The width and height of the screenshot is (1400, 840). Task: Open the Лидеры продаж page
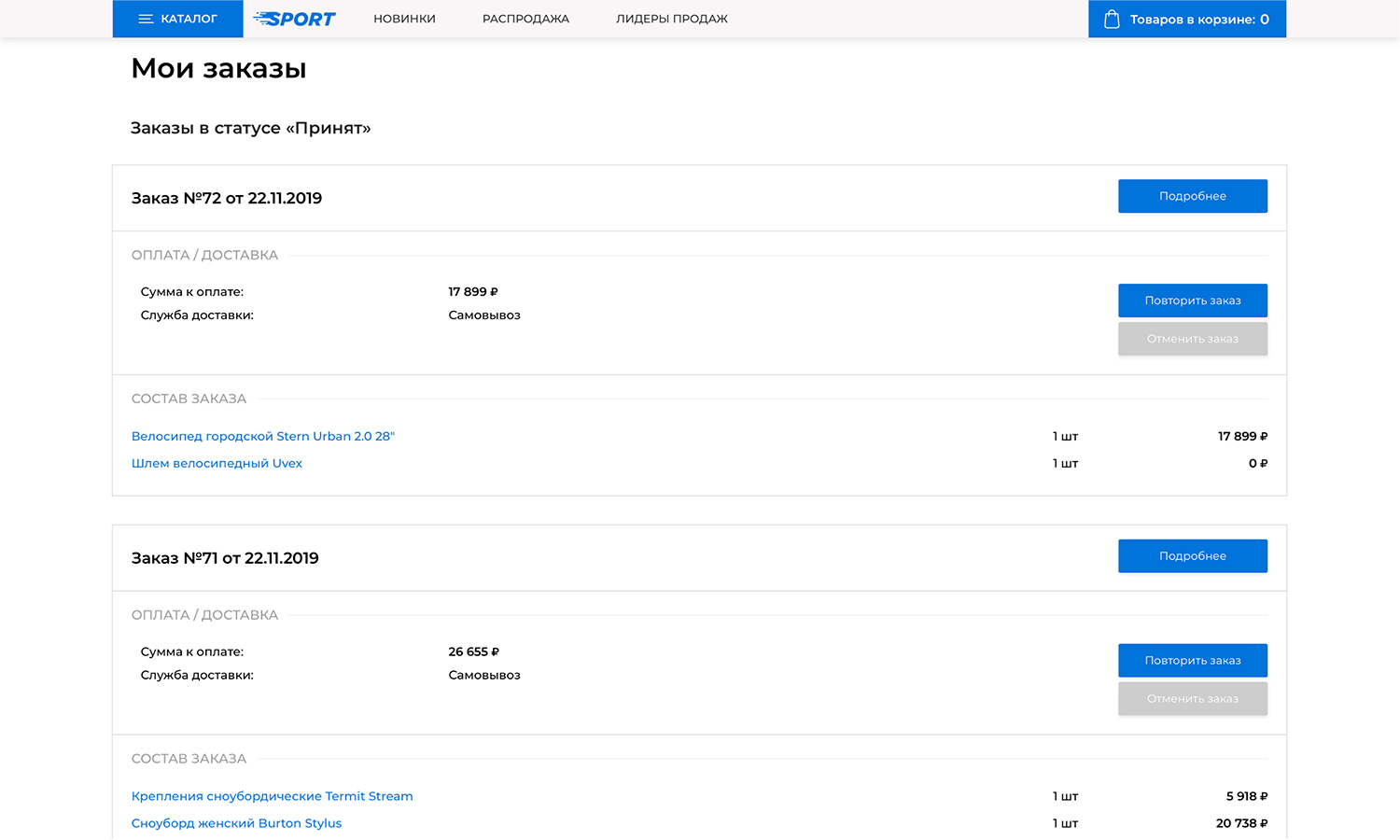pyautogui.click(x=671, y=19)
